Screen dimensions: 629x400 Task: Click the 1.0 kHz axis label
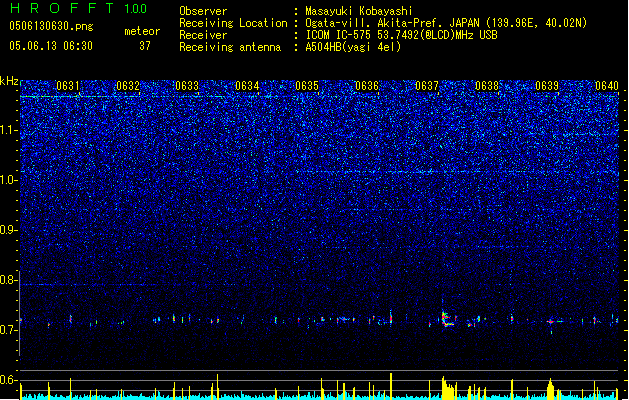pos(9,180)
